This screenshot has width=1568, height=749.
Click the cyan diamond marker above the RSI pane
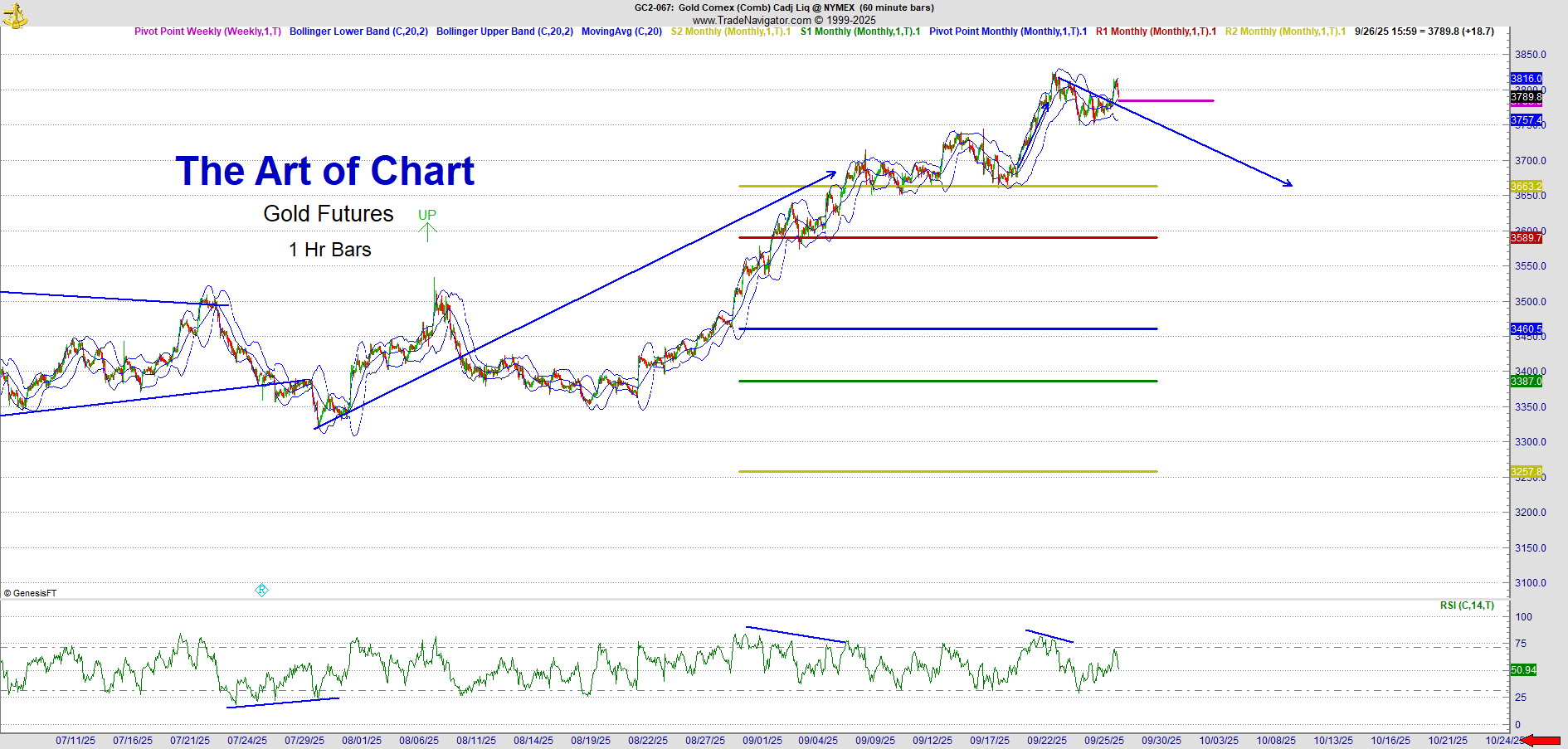(261, 591)
